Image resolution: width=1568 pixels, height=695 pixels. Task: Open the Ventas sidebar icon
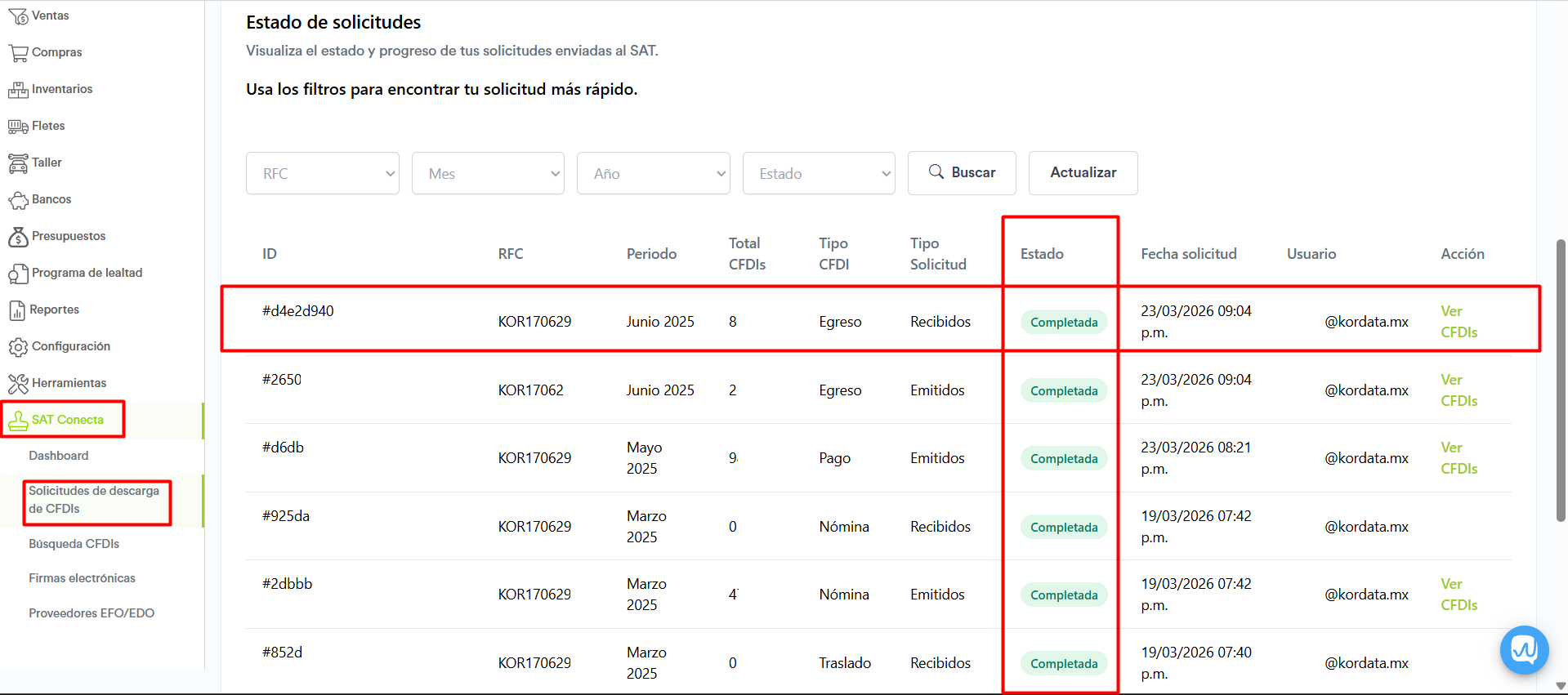(x=18, y=16)
